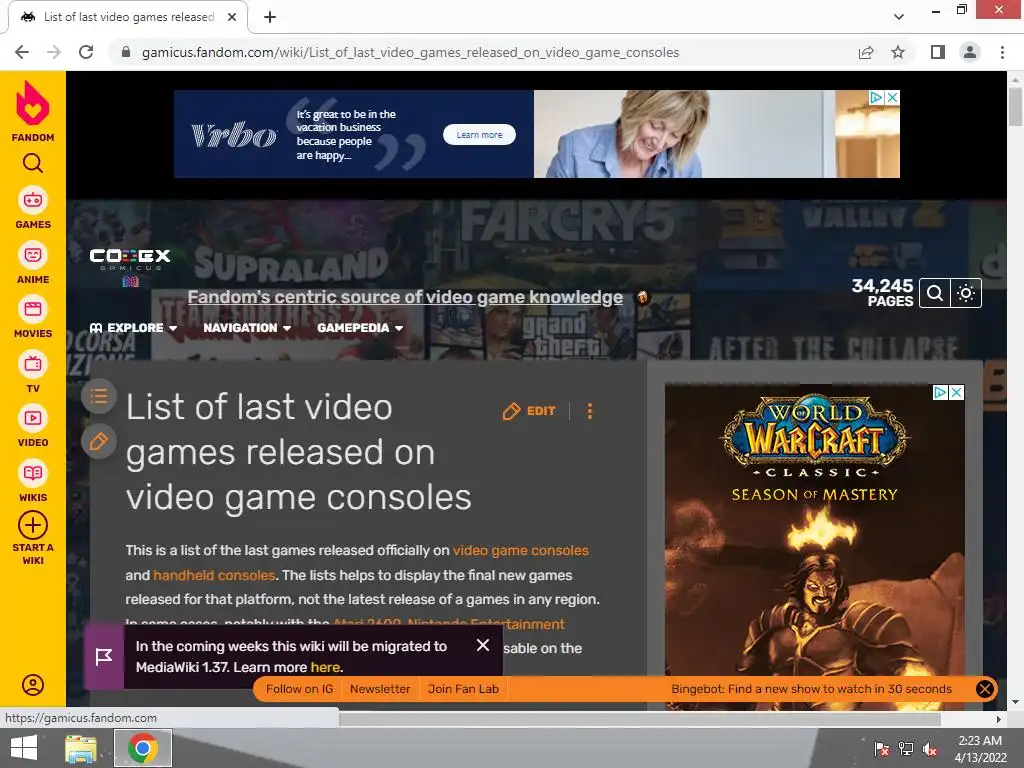
Task: Click the 34,245 PAGES counter
Action: pos(882,293)
